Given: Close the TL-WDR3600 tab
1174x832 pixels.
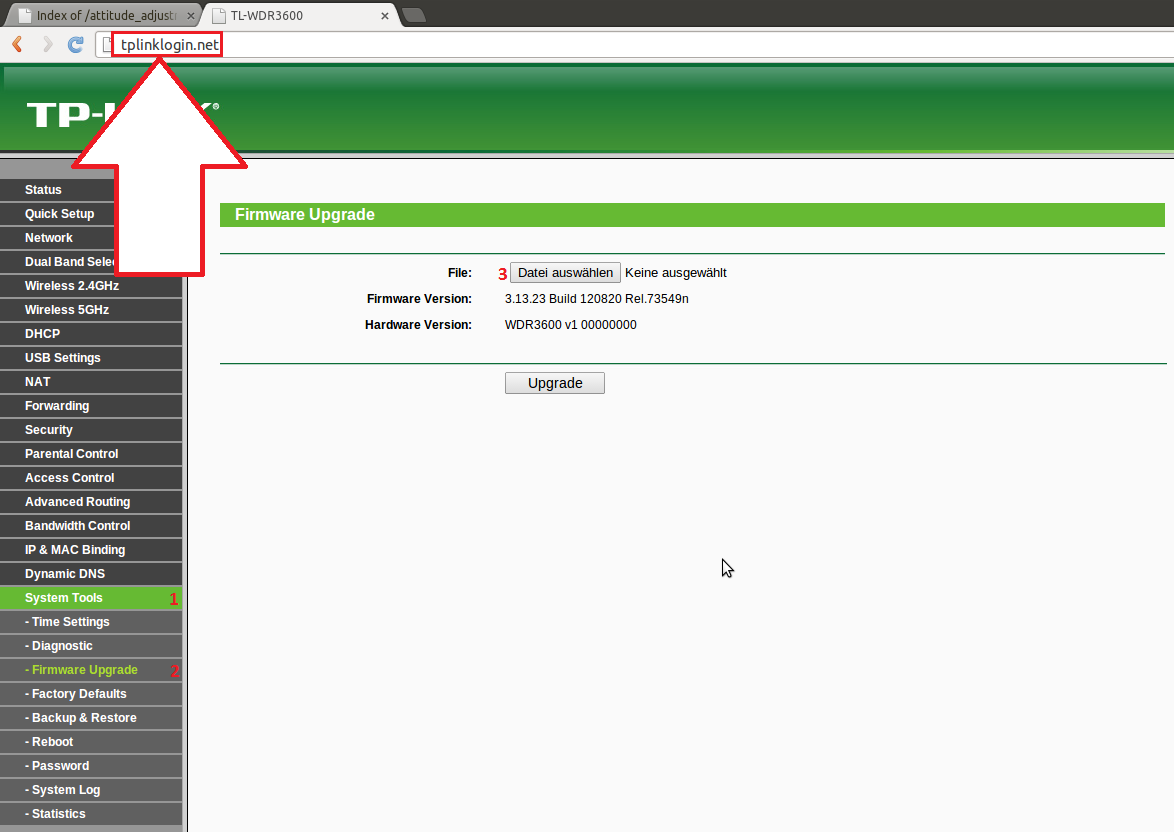Looking at the screenshot, I should click(x=385, y=16).
